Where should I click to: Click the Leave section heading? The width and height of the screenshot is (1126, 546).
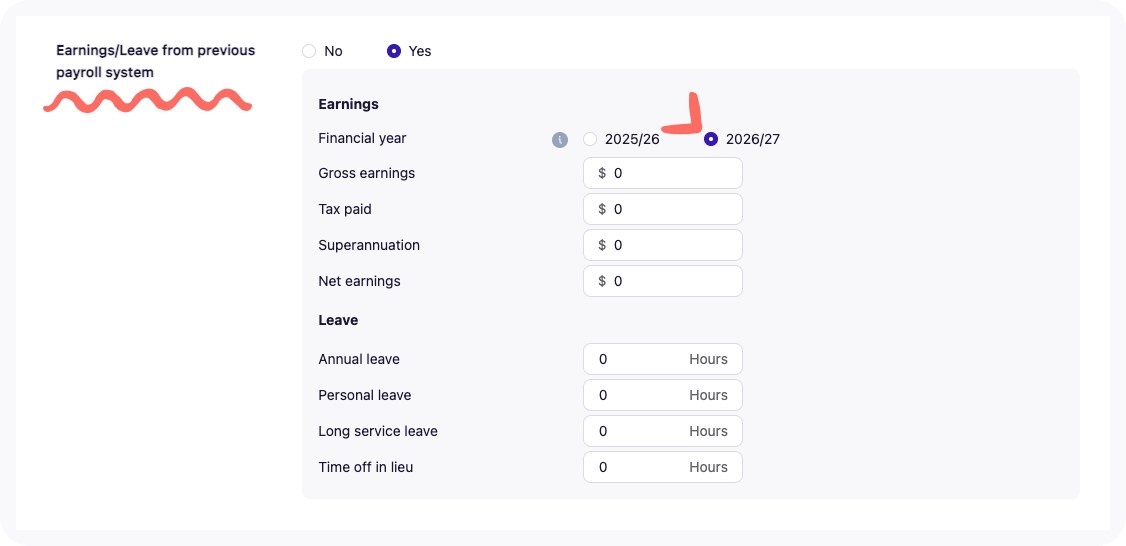click(x=338, y=320)
